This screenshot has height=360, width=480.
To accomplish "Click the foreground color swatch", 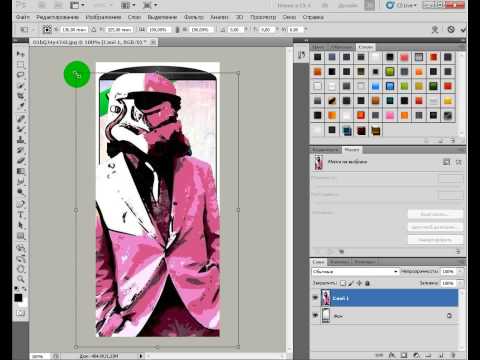I will click(x=18, y=297).
